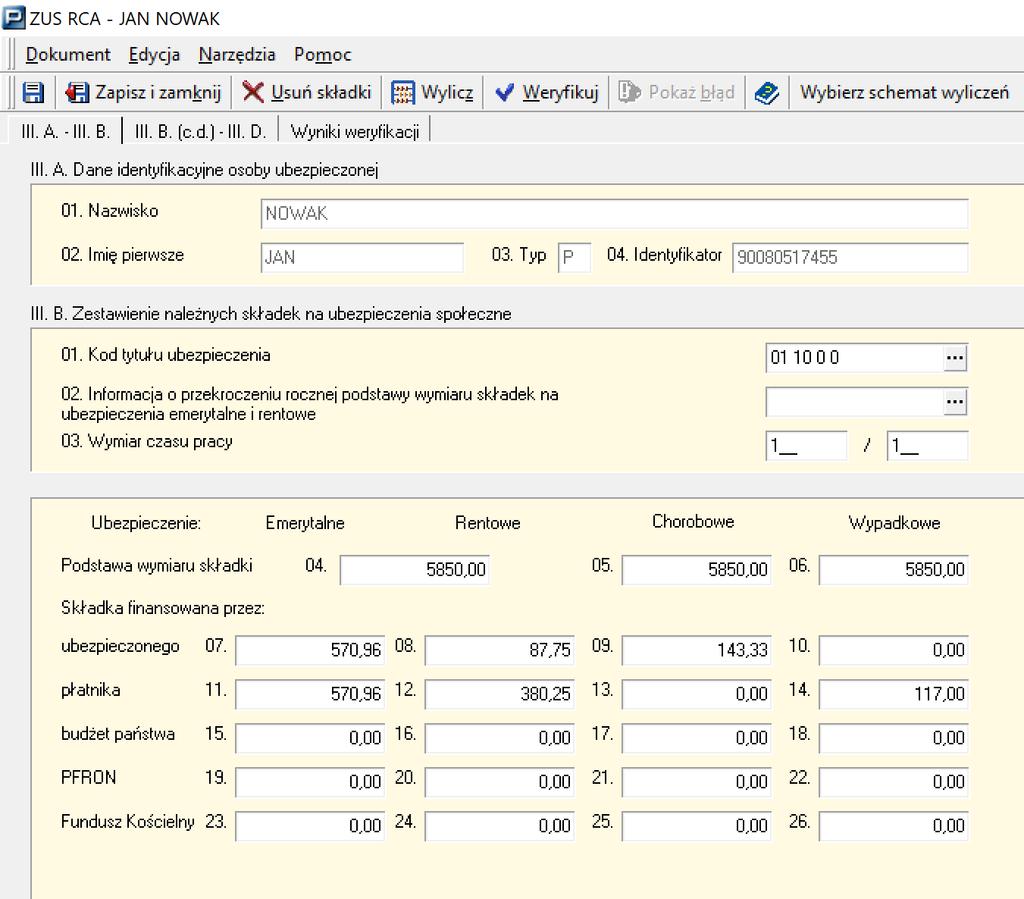This screenshot has height=899, width=1024.
Task: Click field 11 płatnika Emerytalne 570,96
Action: [x=310, y=693]
